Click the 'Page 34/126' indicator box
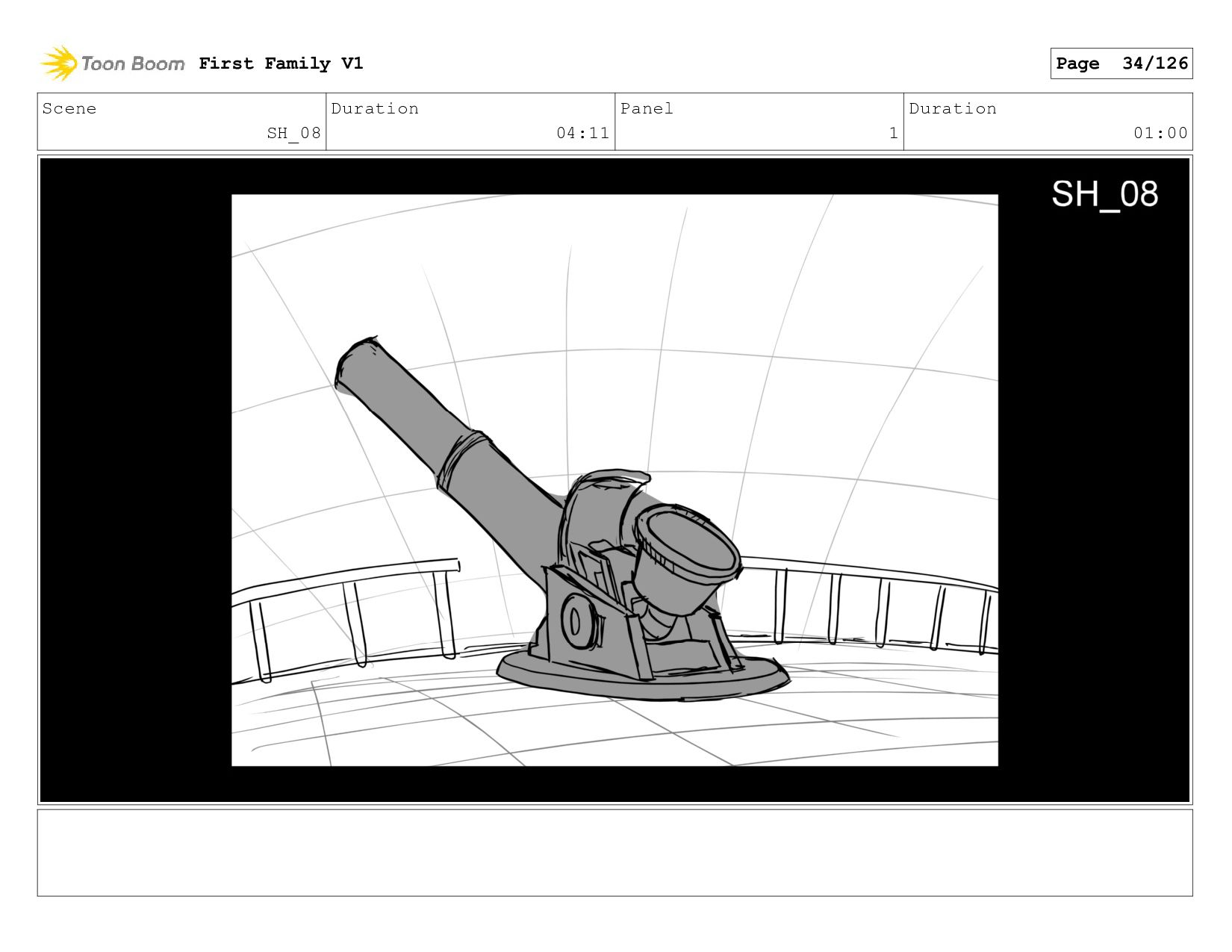The height and width of the screenshot is (952, 1232). [1121, 63]
